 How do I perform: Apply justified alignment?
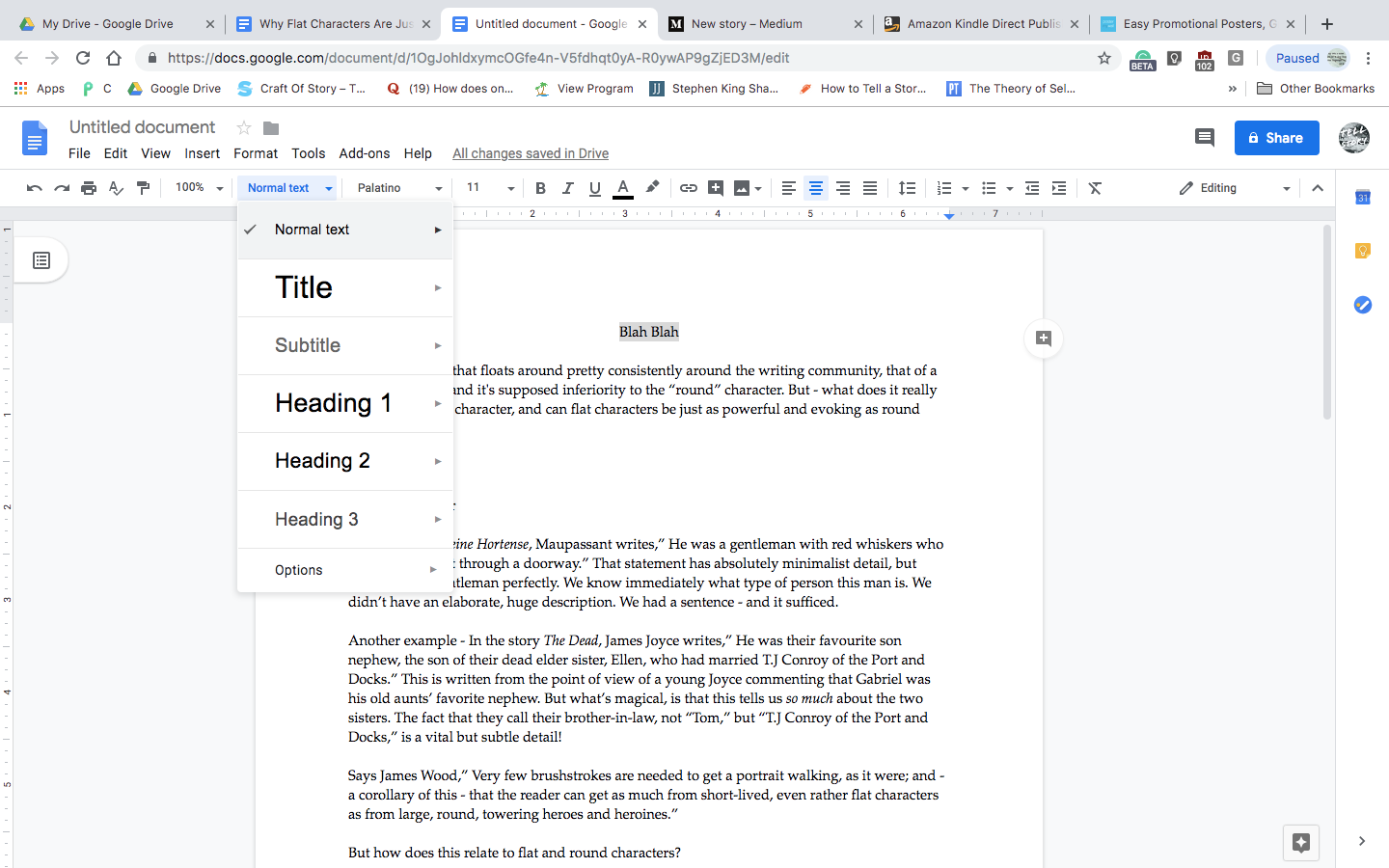pos(870,188)
